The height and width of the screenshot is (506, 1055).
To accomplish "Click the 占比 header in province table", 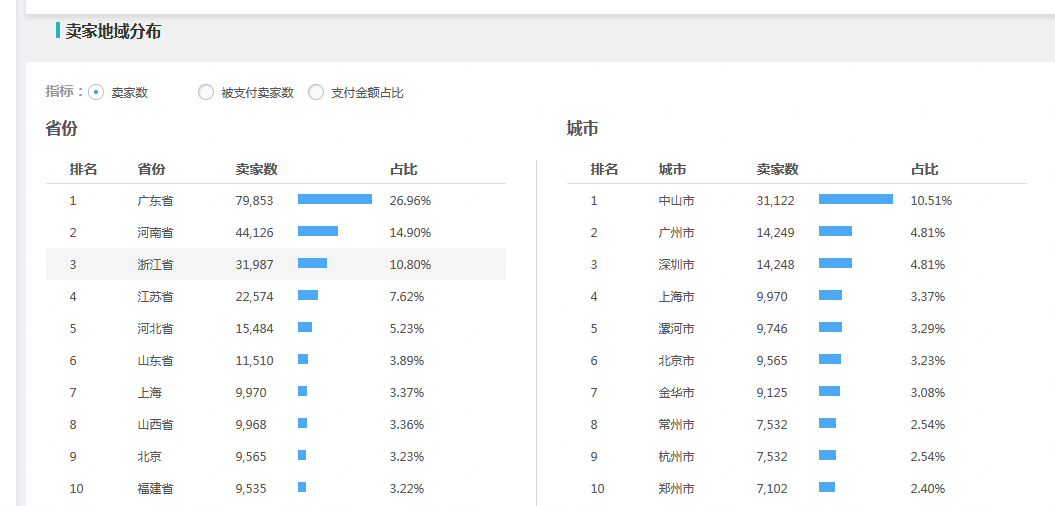I will (404, 170).
